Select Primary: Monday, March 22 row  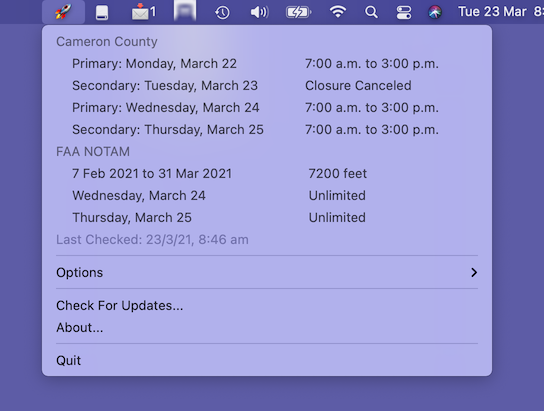(x=267, y=64)
